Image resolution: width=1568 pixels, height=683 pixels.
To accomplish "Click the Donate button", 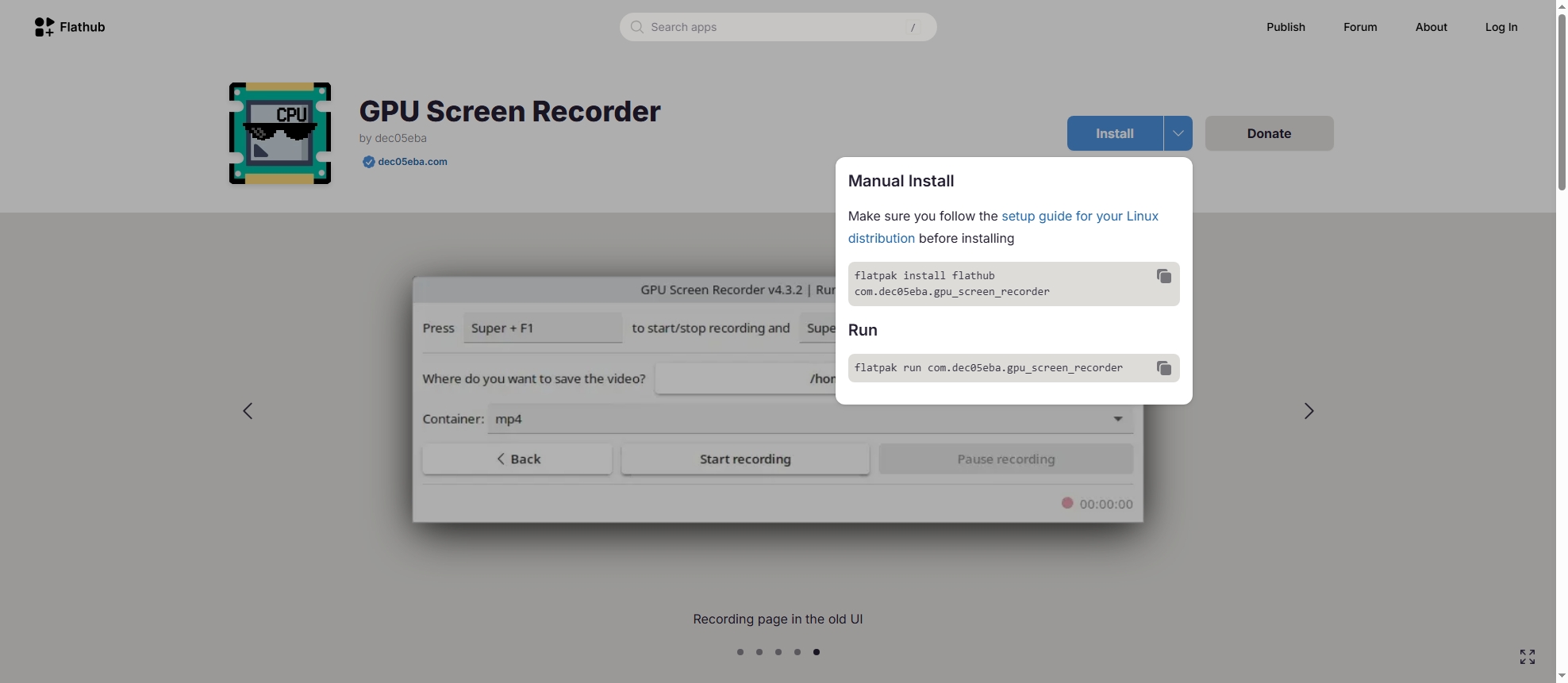I will click(x=1269, y=133).
